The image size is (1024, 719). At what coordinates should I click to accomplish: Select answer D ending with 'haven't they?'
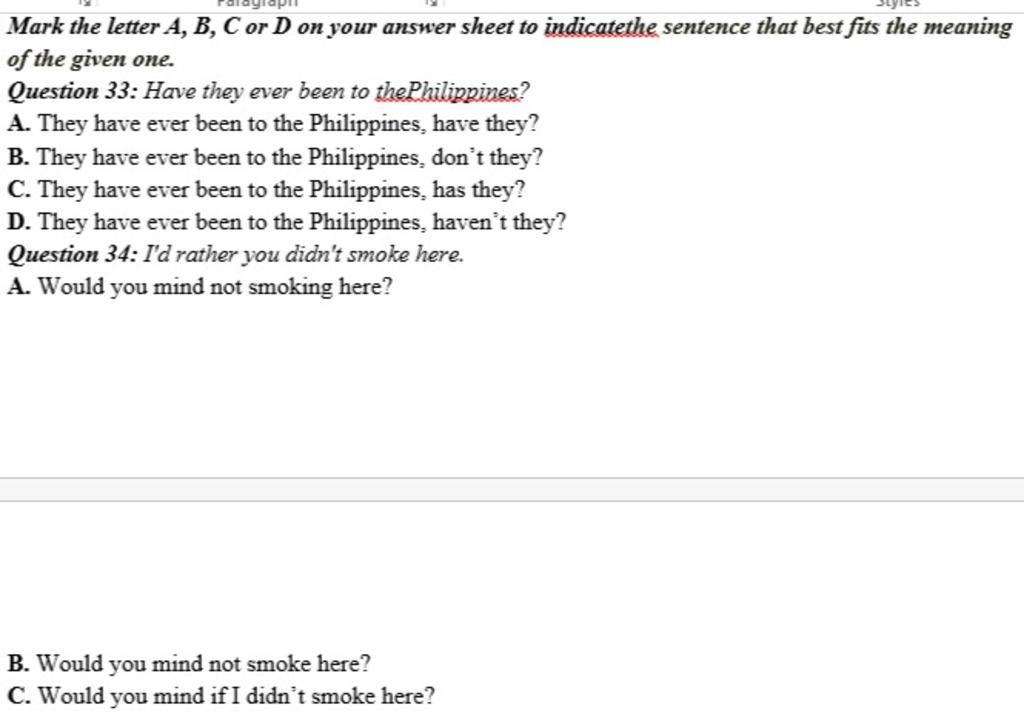tap(287, 222)
